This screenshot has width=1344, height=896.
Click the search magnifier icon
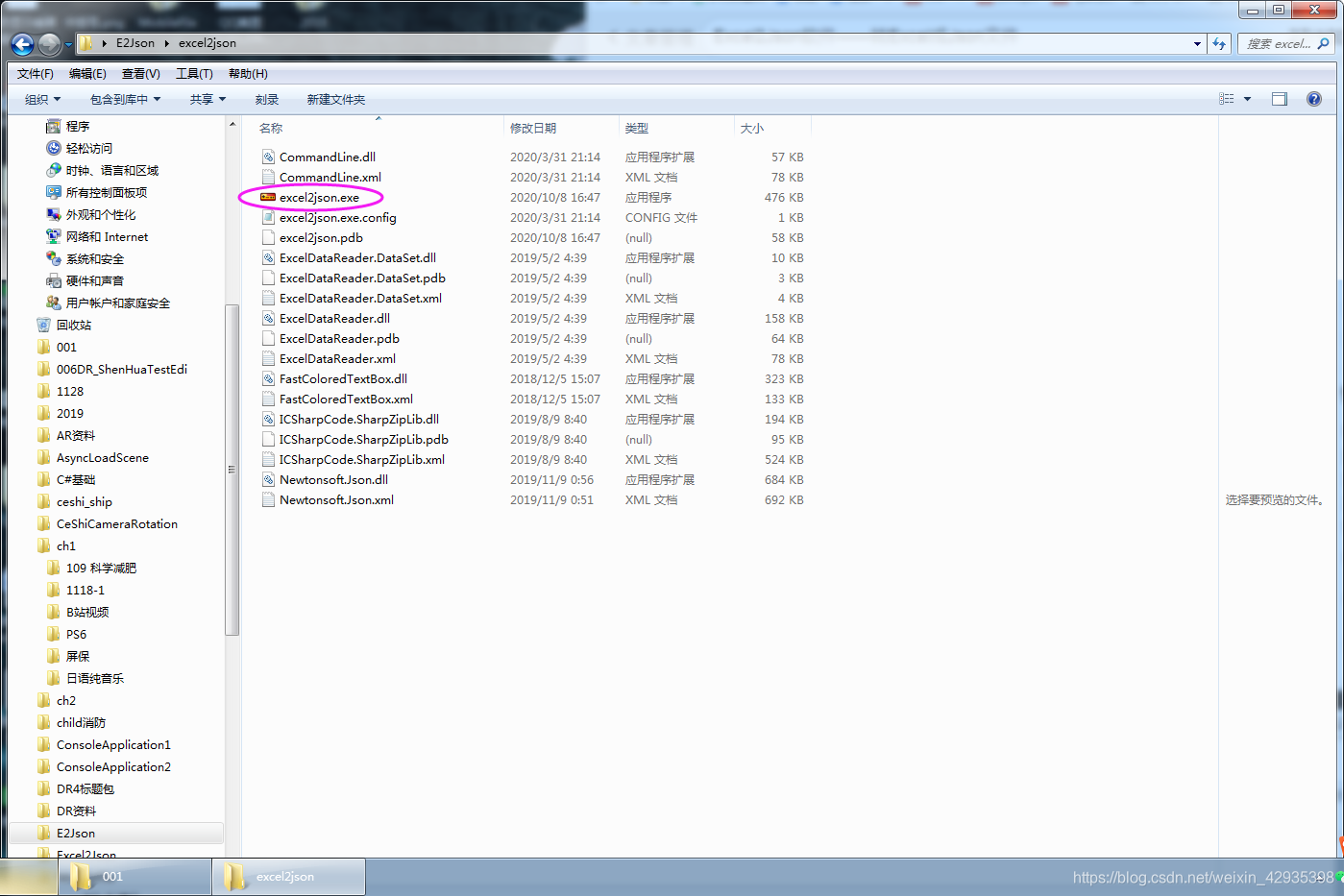(x=1323, y=43)
